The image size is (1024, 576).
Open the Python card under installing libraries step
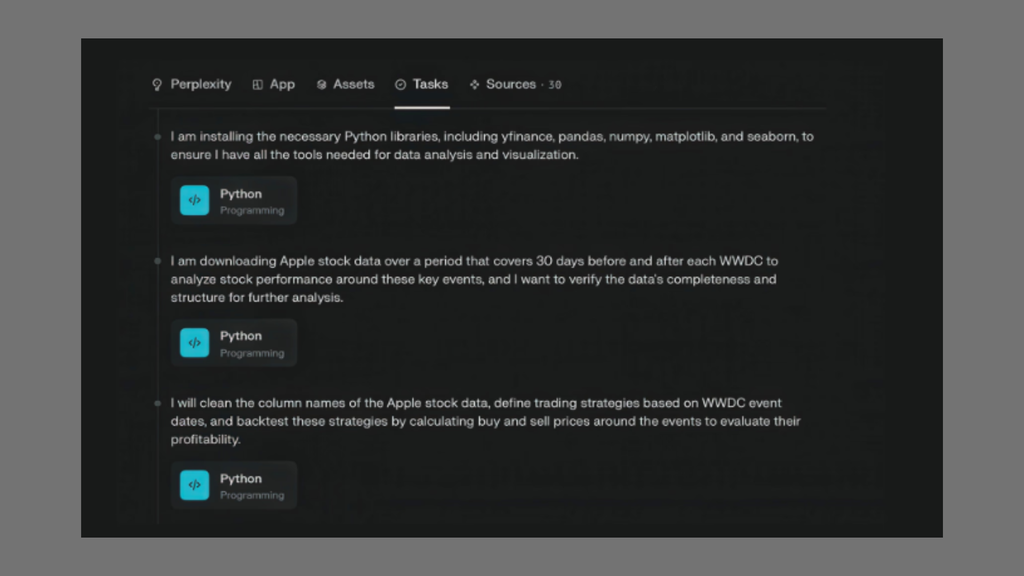pyautogui.click(x=234, y=200)
